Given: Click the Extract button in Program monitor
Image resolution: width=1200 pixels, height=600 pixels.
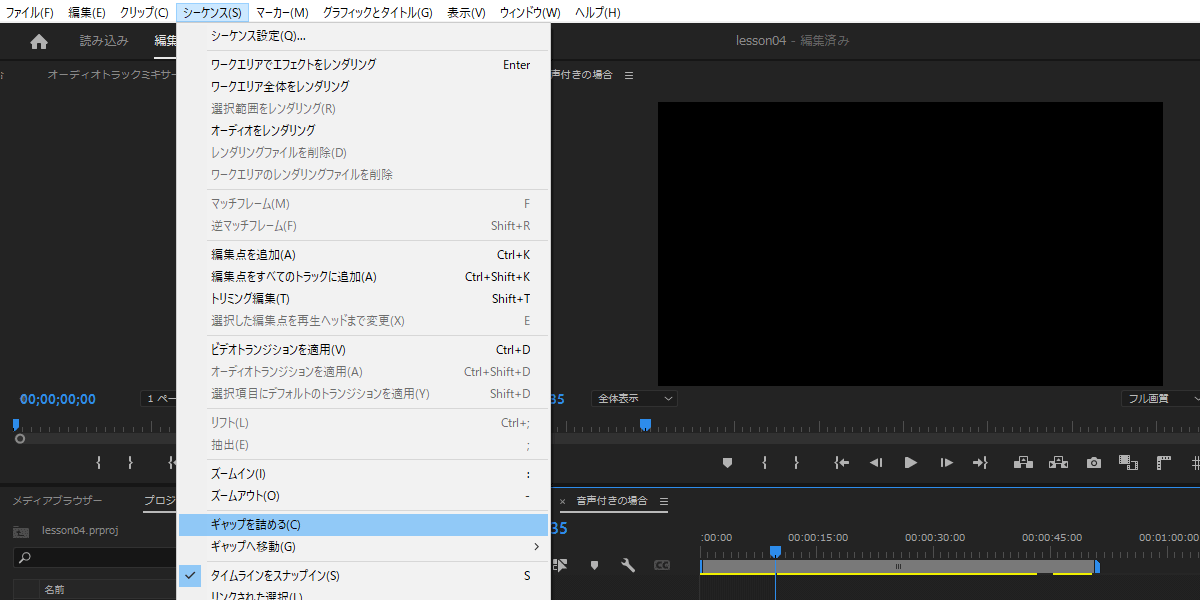Looking at the screenshot, I should tap(1059, 462).
